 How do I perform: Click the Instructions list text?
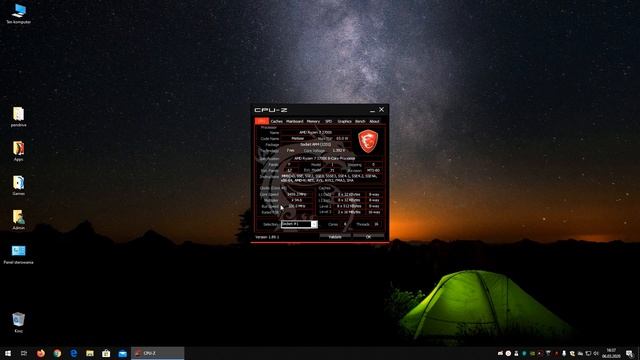coord(329,178)
